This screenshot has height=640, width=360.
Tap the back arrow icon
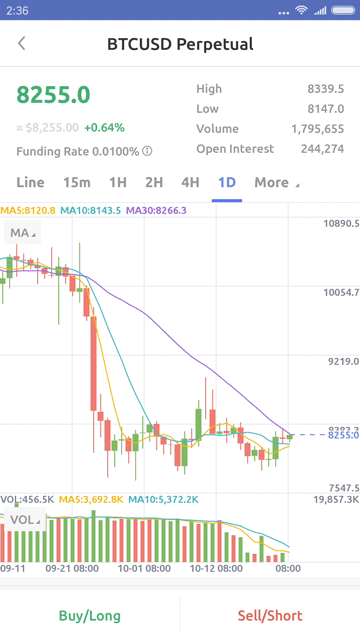click(22, 43)
